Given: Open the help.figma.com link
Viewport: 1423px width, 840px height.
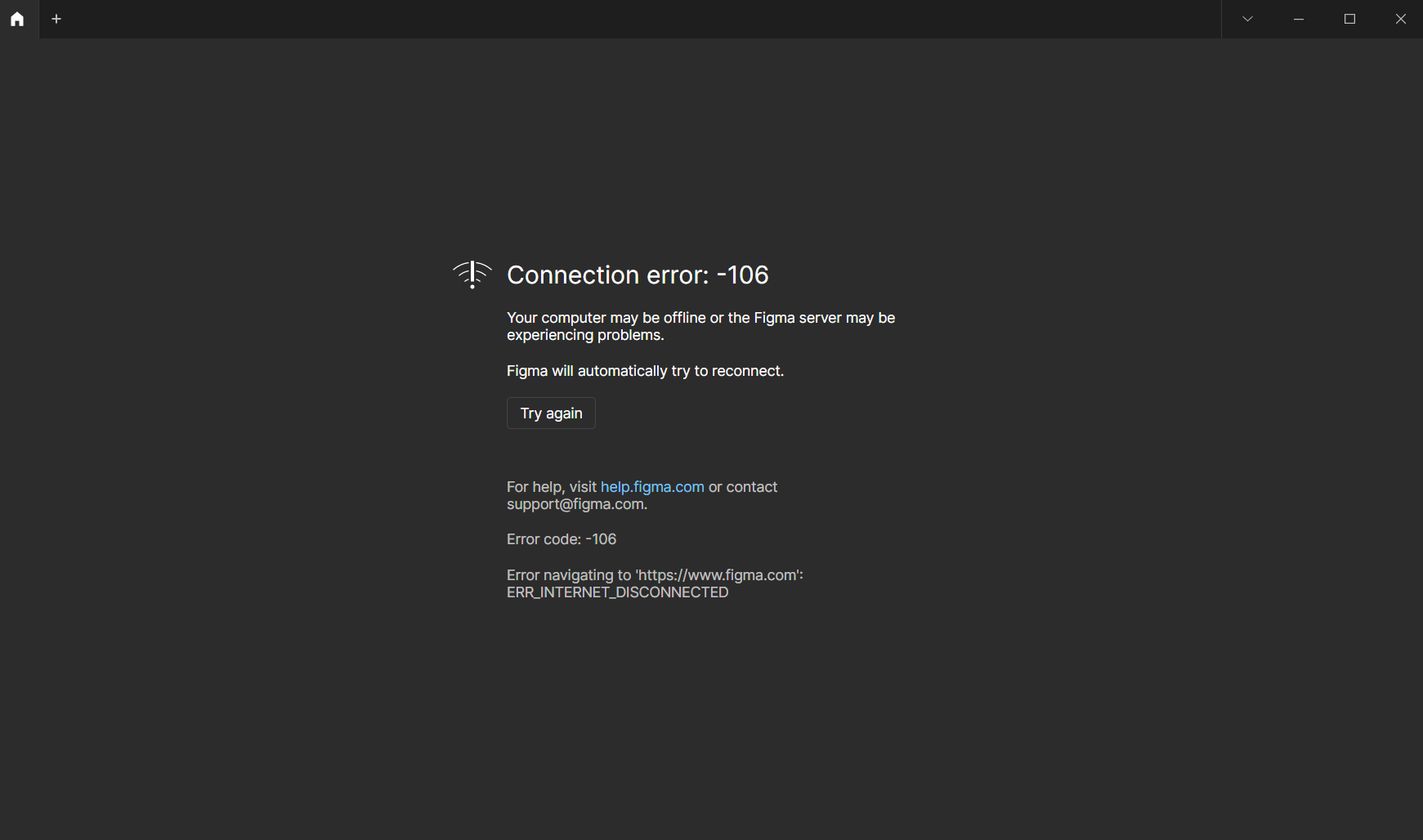Looking at the screenshot, I should click(x=652, y=487).
